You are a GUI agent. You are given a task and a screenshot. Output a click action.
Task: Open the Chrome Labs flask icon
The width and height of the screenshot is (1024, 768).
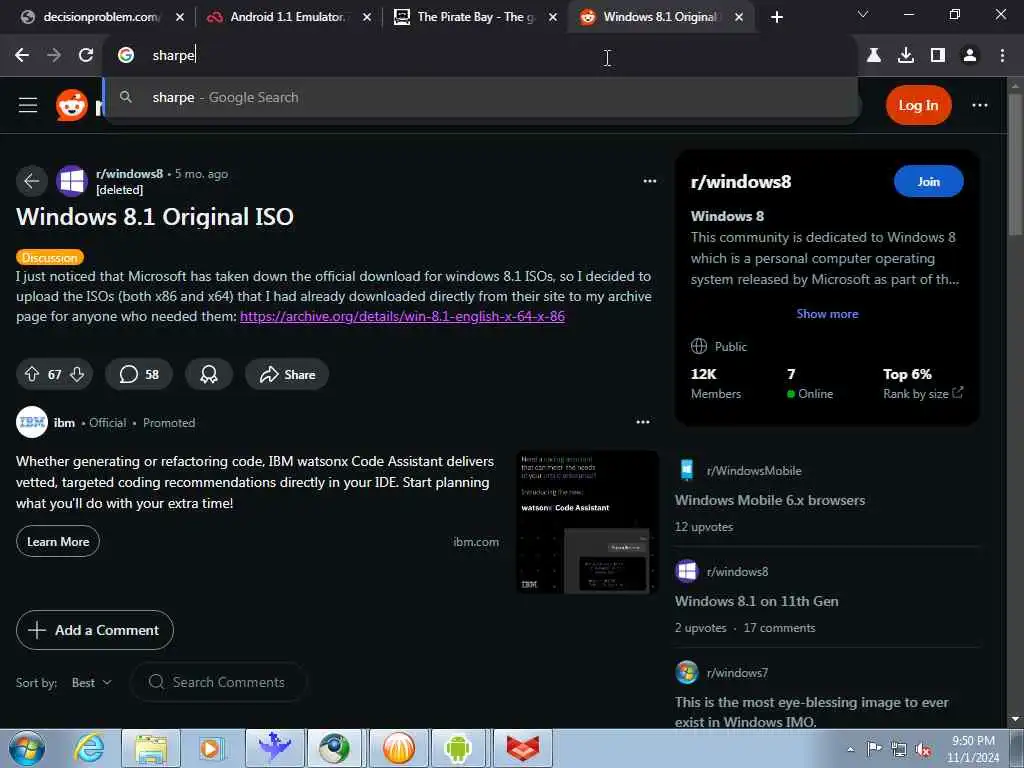874,56
